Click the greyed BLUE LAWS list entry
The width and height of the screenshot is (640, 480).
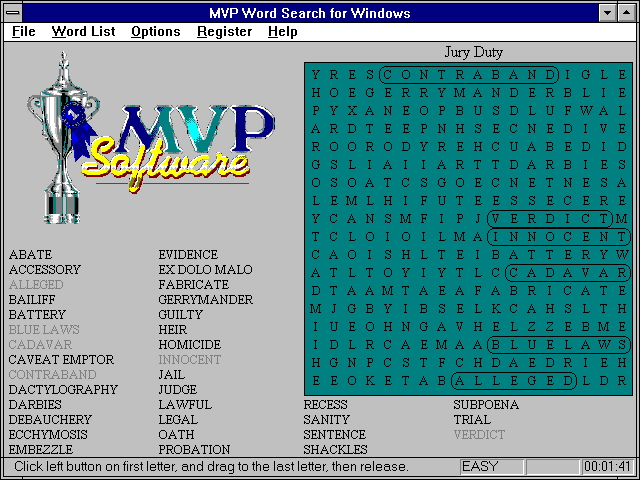(x=44, y=330)
